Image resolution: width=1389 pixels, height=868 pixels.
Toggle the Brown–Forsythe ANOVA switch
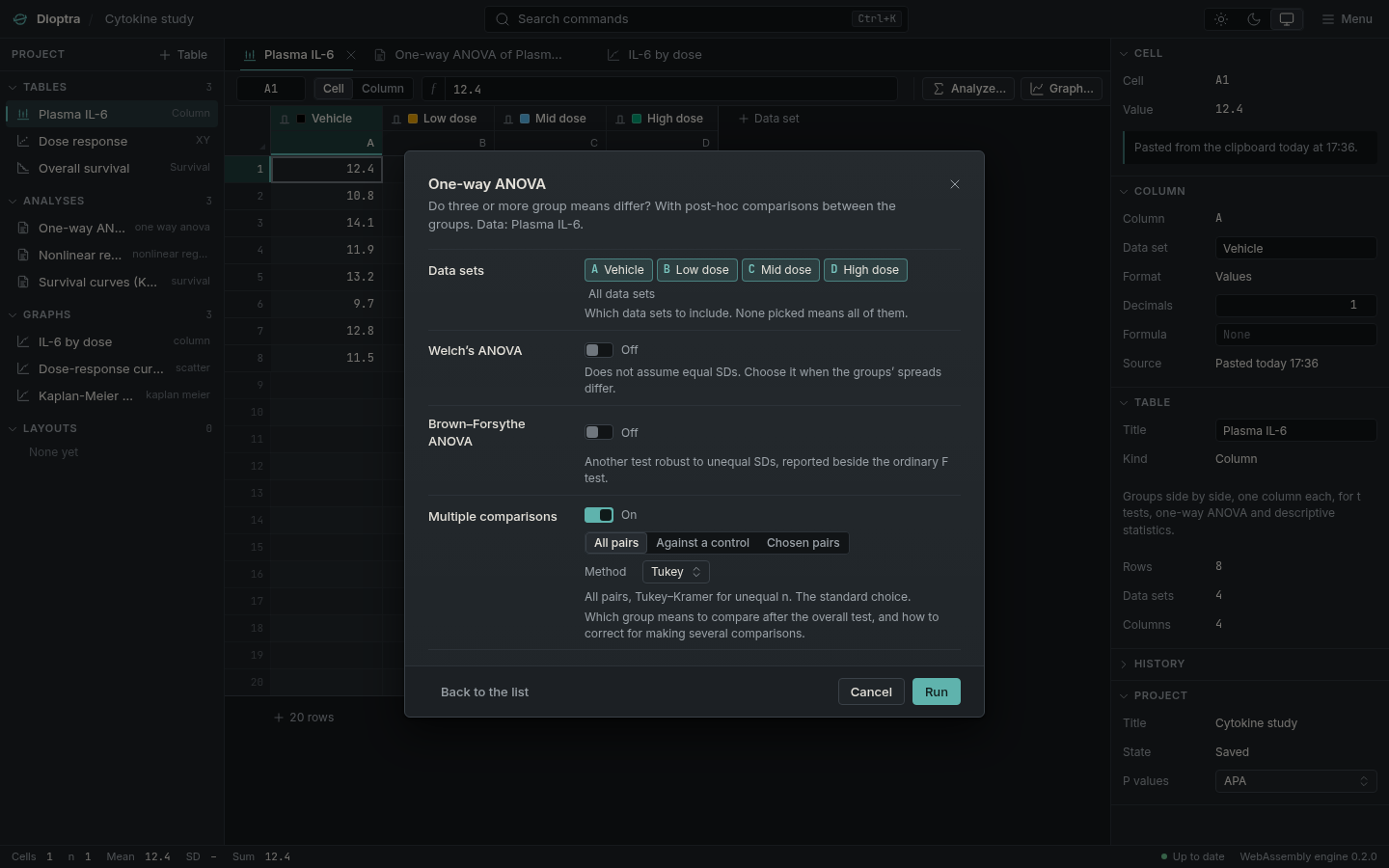[599, 432]
